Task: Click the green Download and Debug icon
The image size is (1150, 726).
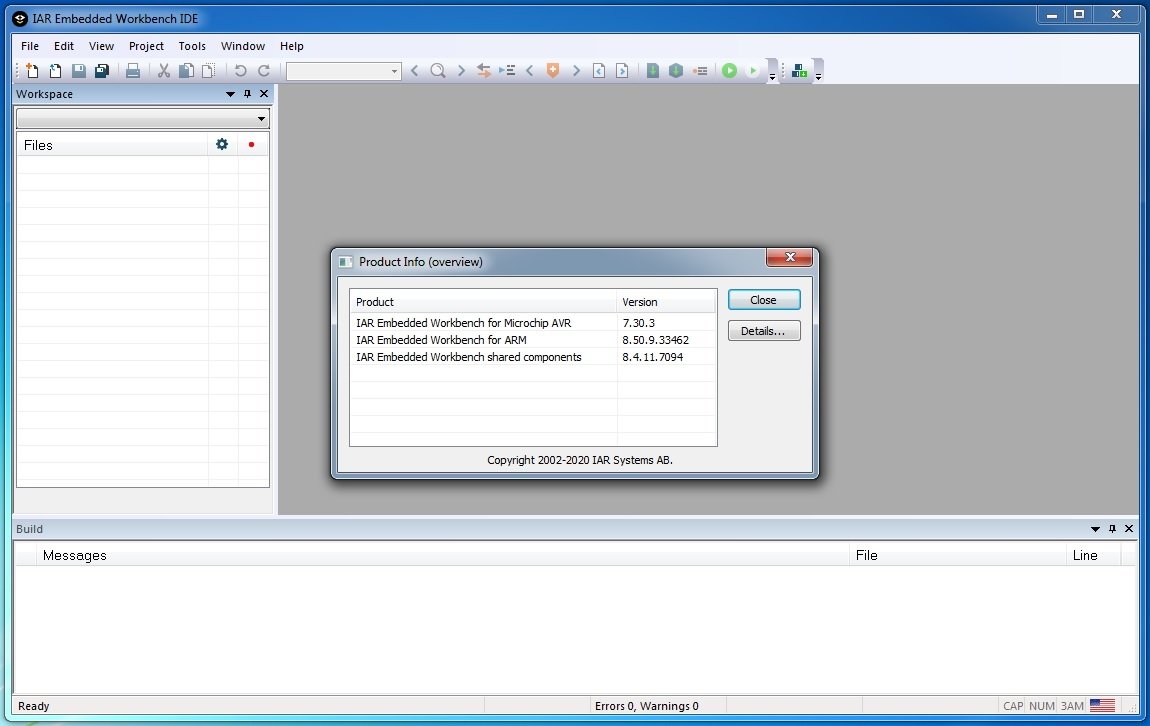Action: 729,71
